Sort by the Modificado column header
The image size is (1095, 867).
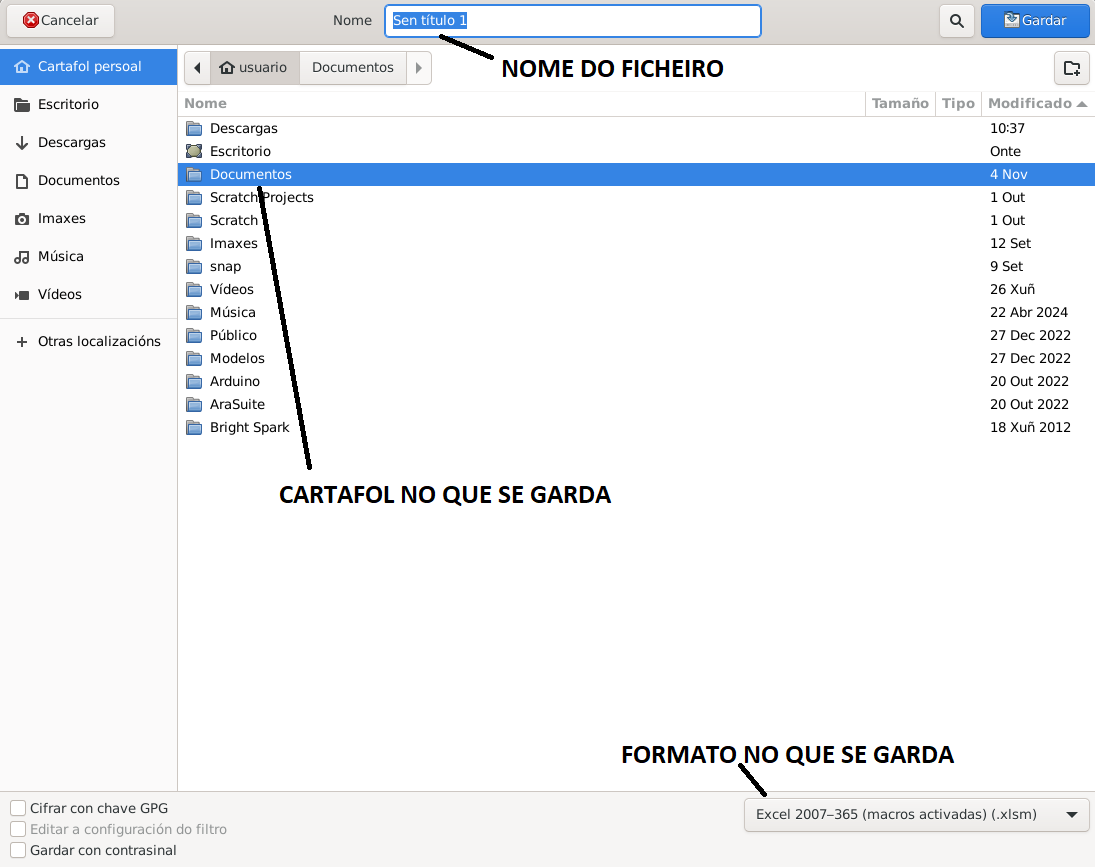point(1038,103)
